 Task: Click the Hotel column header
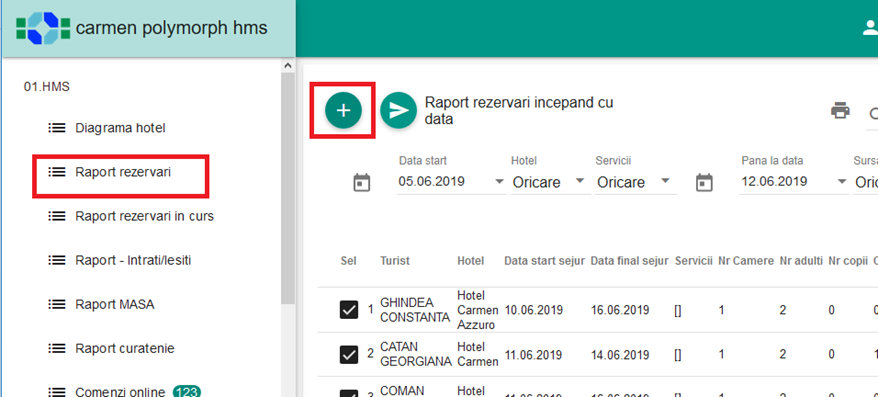click(470, 261)
